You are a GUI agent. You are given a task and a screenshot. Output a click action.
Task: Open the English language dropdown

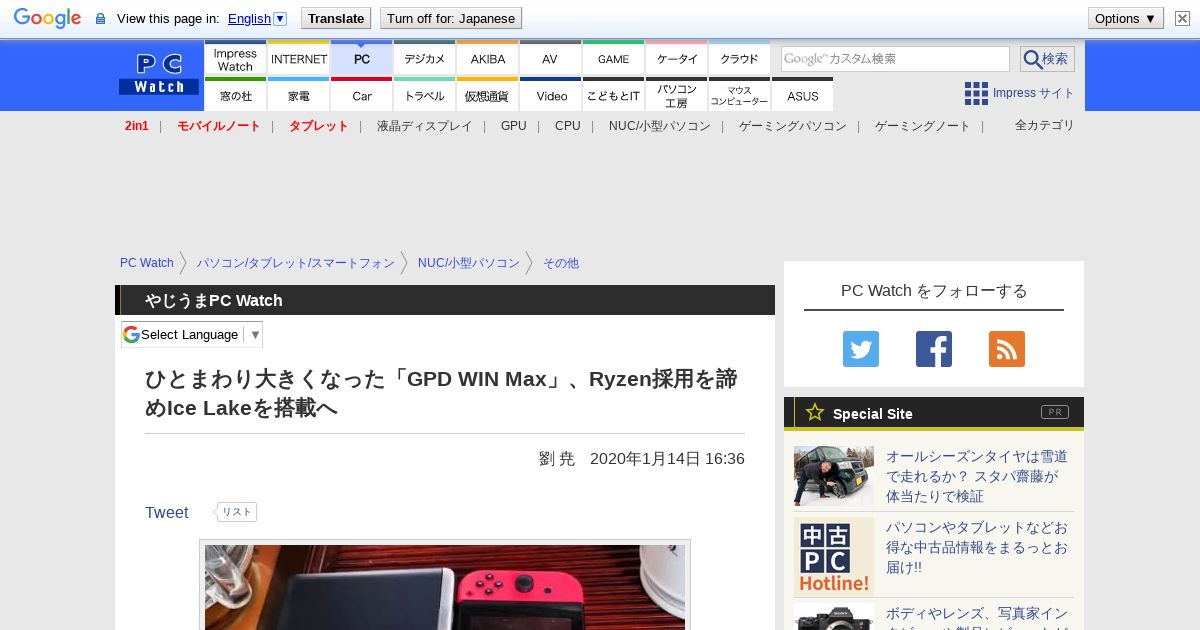click(x=257, y=18)
